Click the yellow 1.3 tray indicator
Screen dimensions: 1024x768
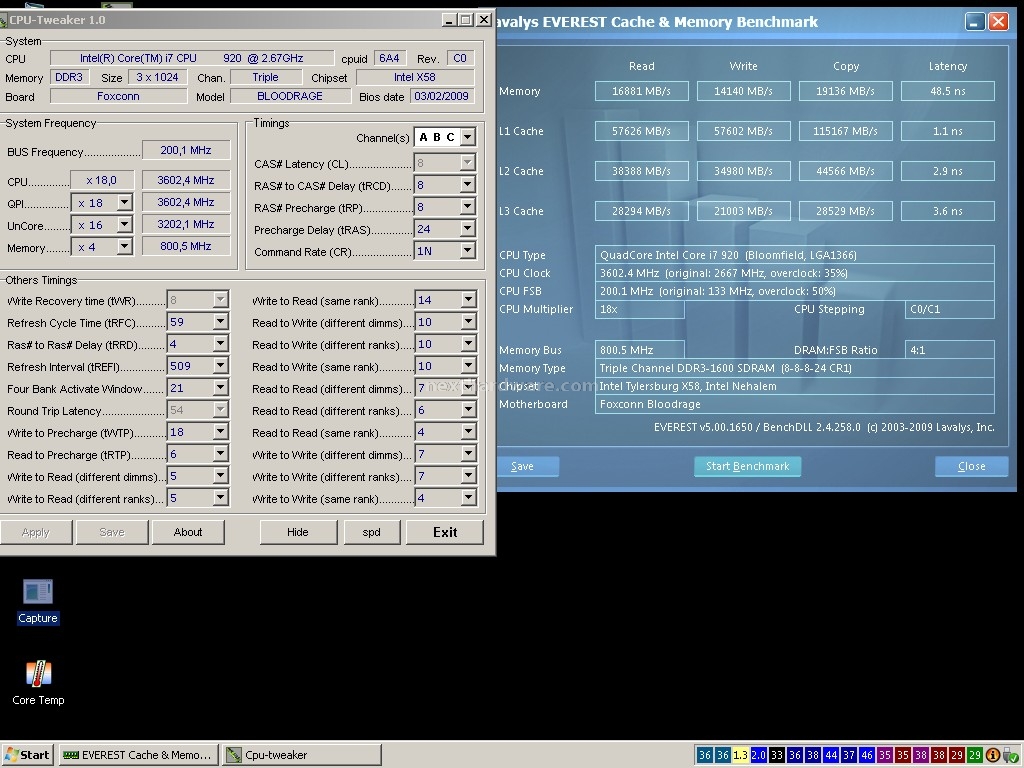(x=740, y=755)
